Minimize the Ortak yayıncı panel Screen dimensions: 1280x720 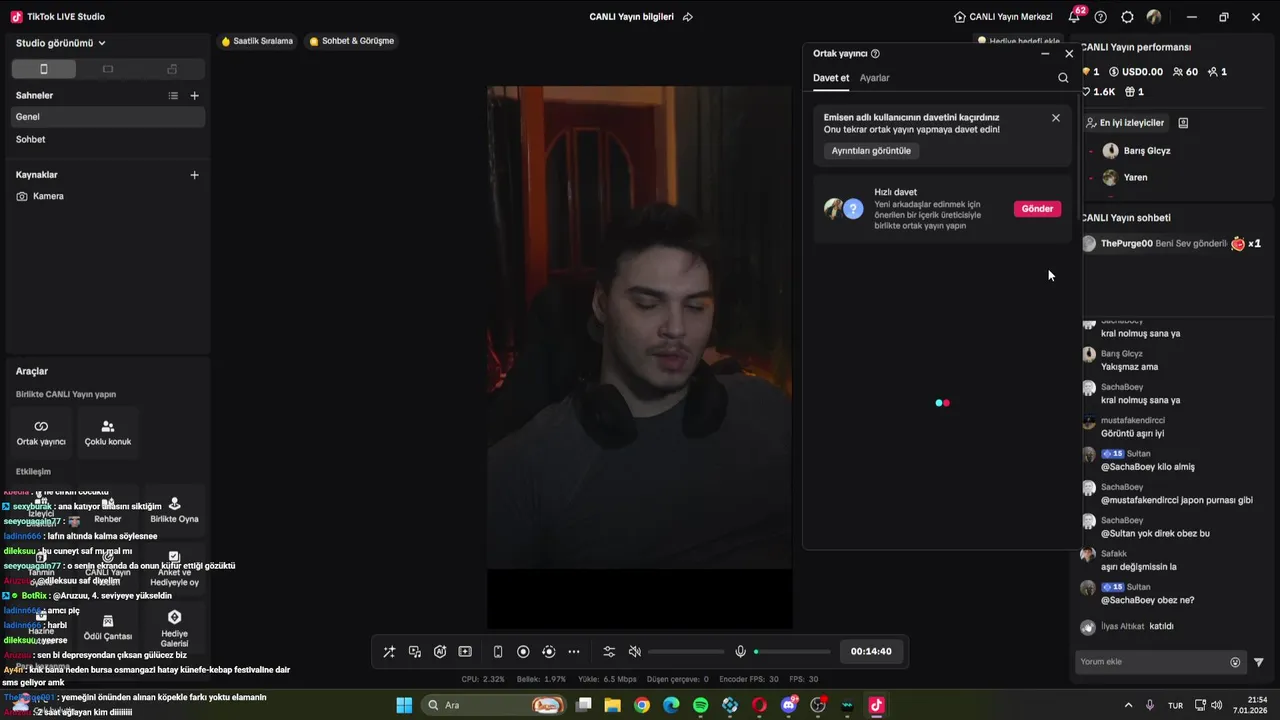tap(1045, 54)
